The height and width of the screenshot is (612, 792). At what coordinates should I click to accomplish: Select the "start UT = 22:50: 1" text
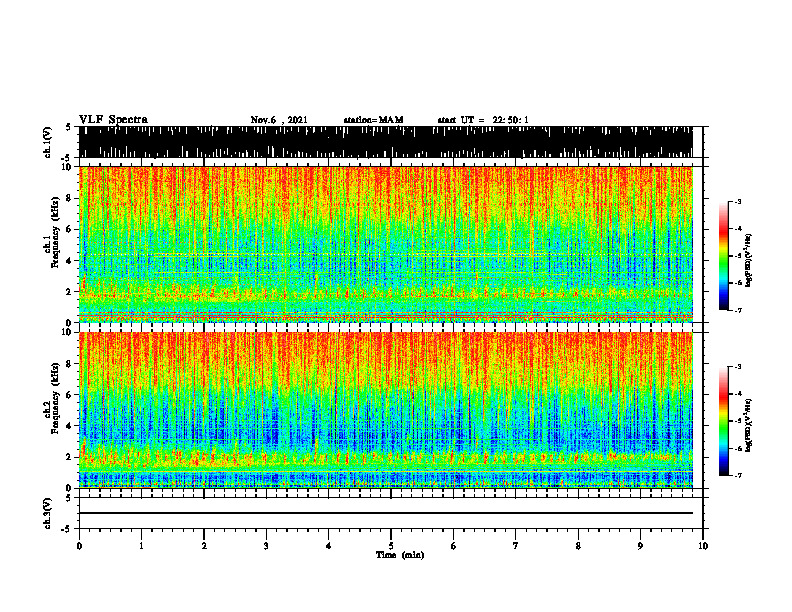483,120
